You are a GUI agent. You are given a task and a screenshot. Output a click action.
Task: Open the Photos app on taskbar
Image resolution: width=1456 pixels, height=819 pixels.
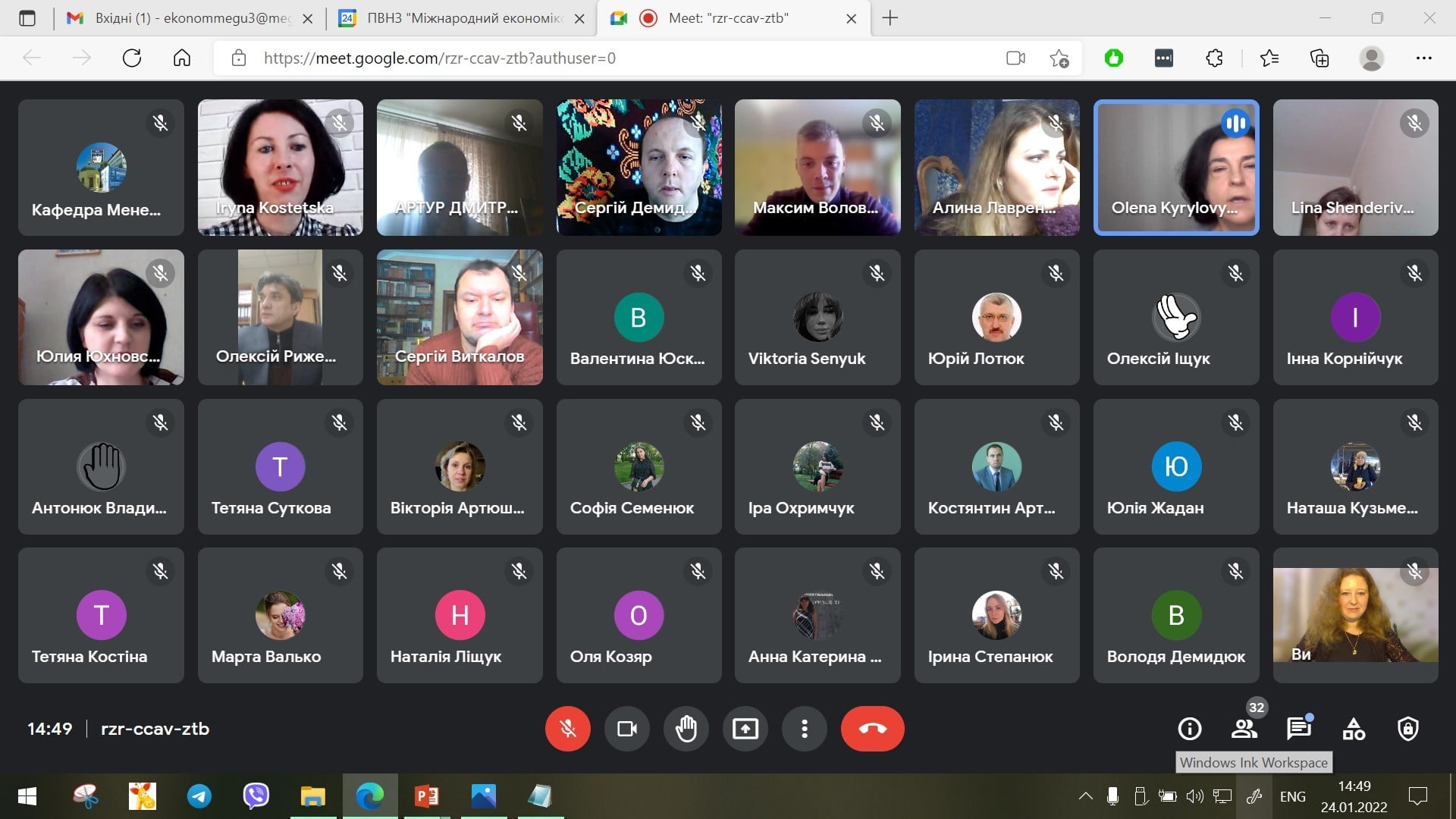(x=483, y=796)
